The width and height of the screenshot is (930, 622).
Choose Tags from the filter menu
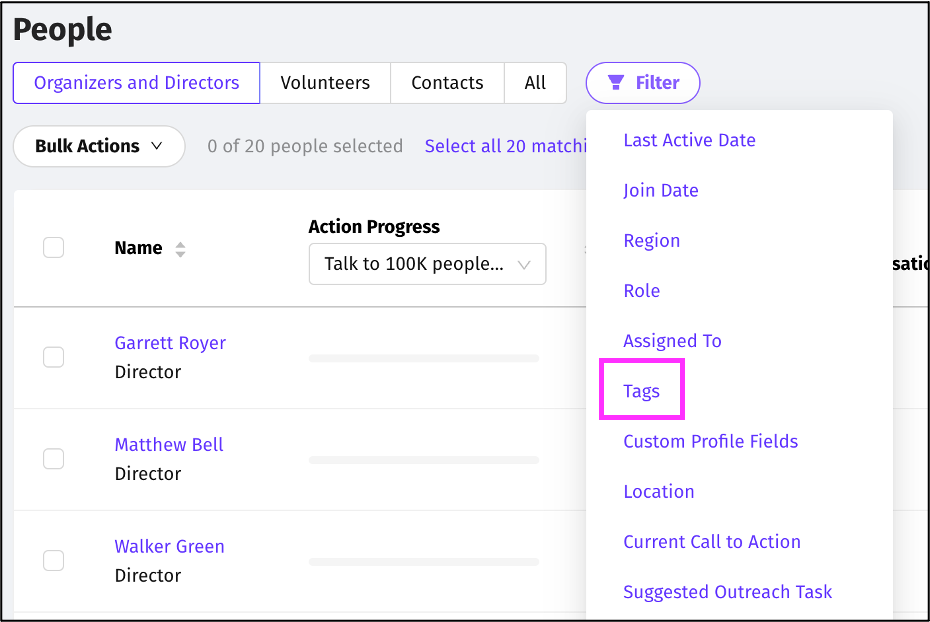(x=641, y=391)
